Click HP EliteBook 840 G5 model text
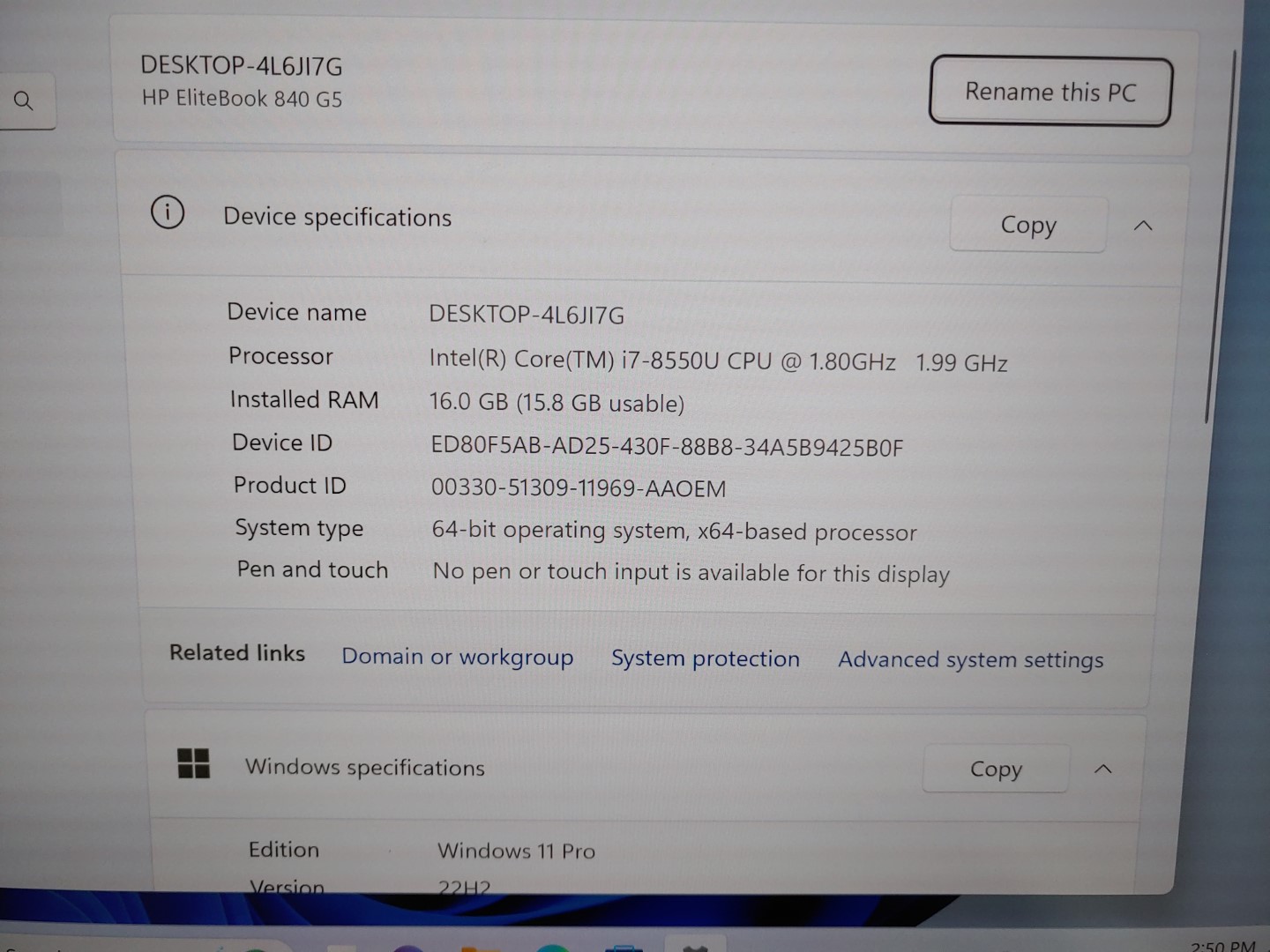The height and width of the screenshot is (952, 1270). coord(242,98)
